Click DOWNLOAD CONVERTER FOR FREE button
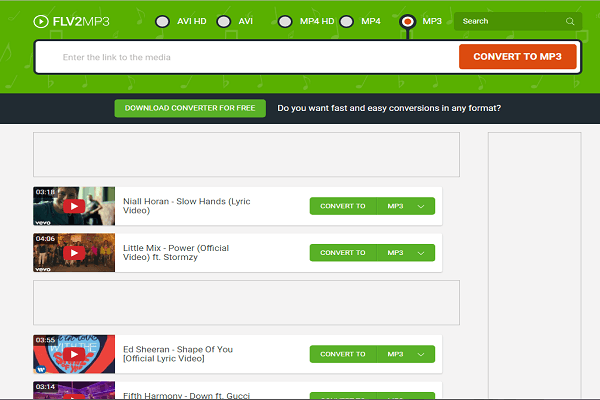Screen dimensions: 600x400 click(190, 108)
